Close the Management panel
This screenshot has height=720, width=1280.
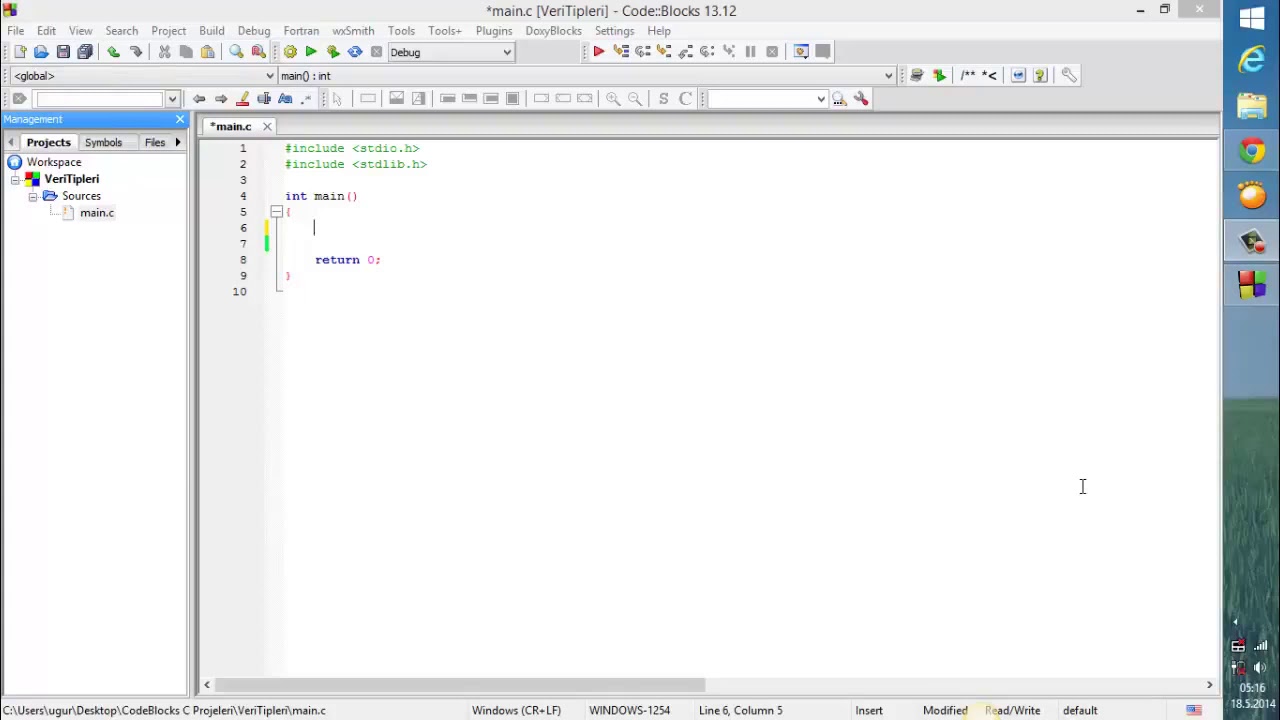pyautogui.click(x=180, y=119)
